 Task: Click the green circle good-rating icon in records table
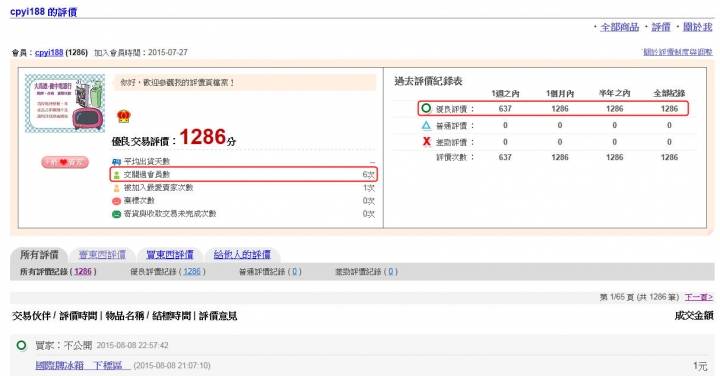coord(426,108)
